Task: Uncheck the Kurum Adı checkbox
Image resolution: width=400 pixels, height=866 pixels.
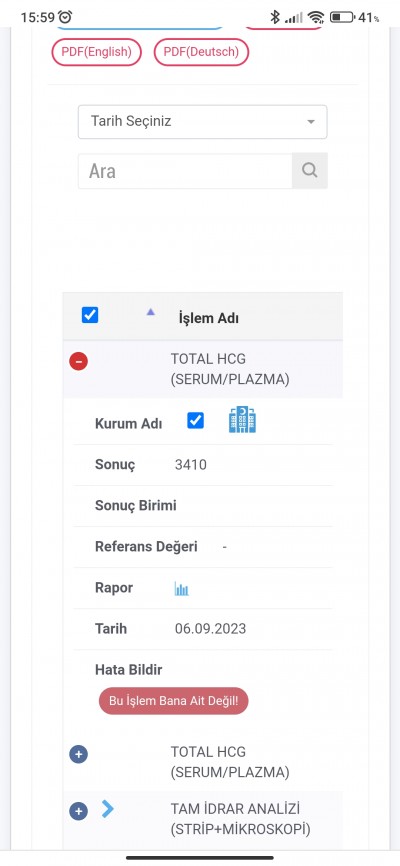Action: [x=196, y=420]
